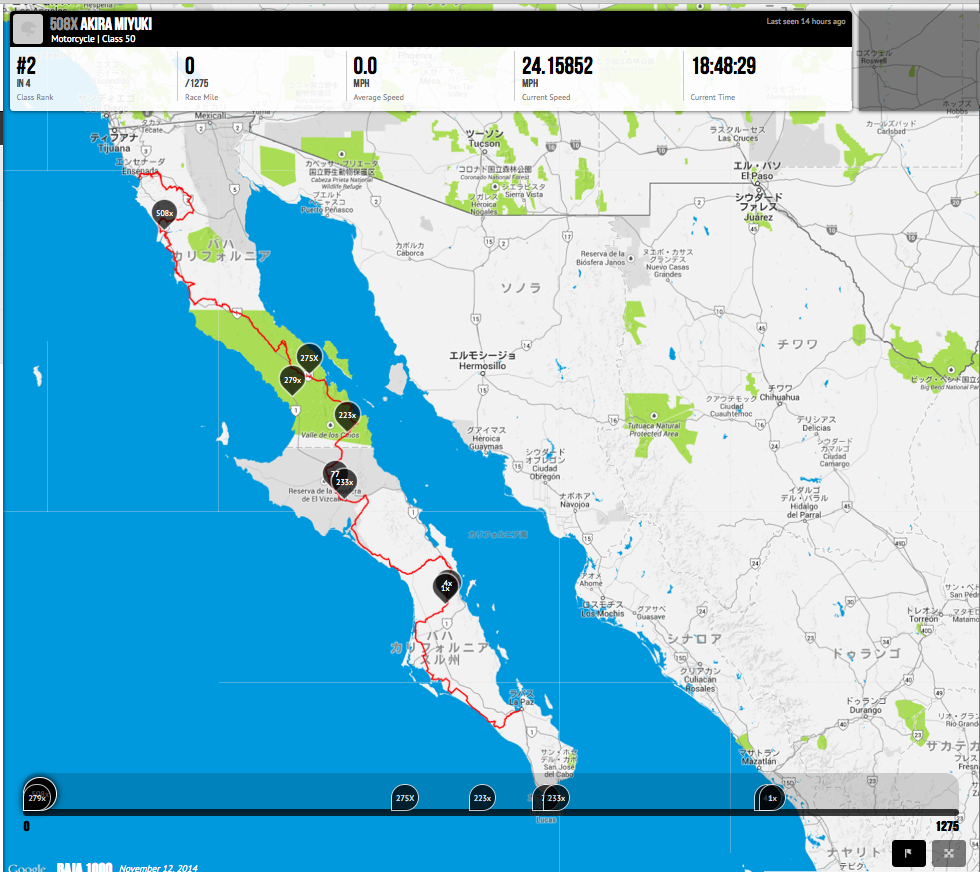Viewport: 980px width, 872px height.
Task: Click the 223x map marker near Valle de los Cirios
Action: (347, 415)
